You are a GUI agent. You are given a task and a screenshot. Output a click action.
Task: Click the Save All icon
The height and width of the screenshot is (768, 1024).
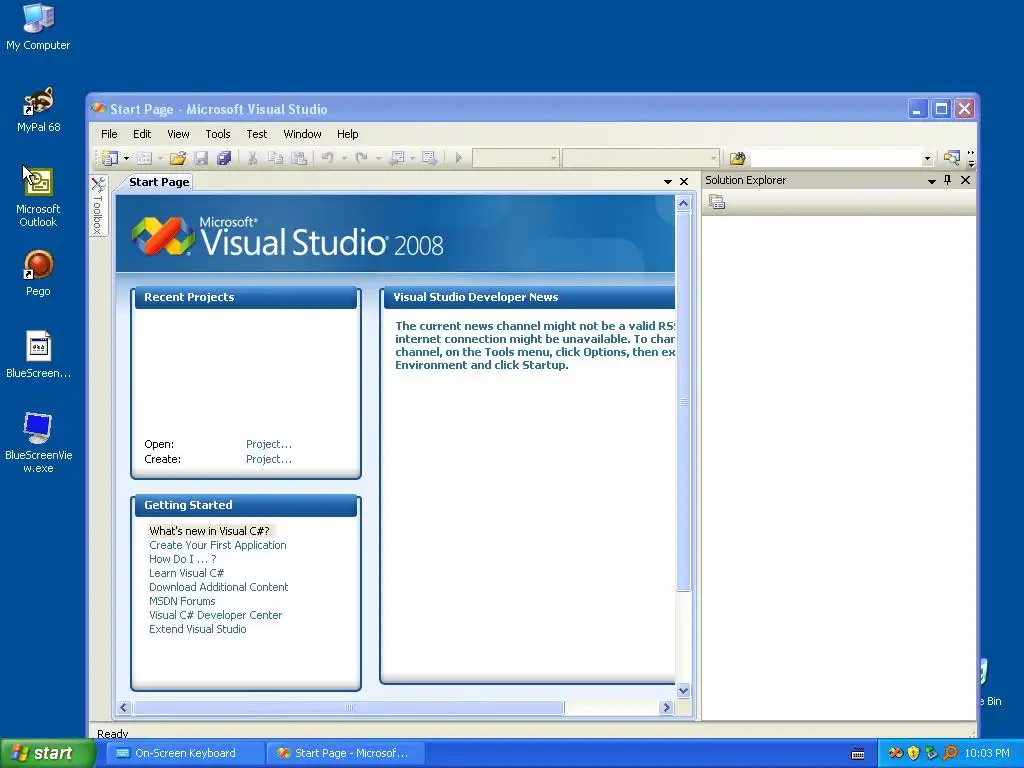tap(224, 158)
